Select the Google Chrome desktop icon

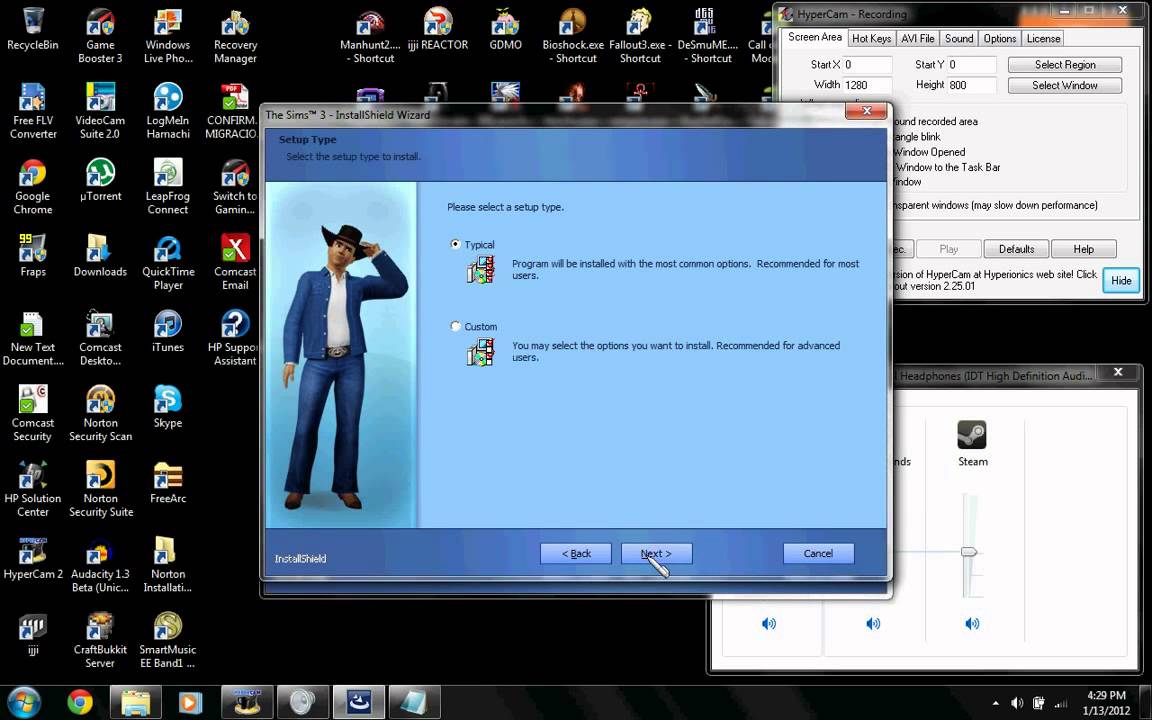[x=32, y=187]
